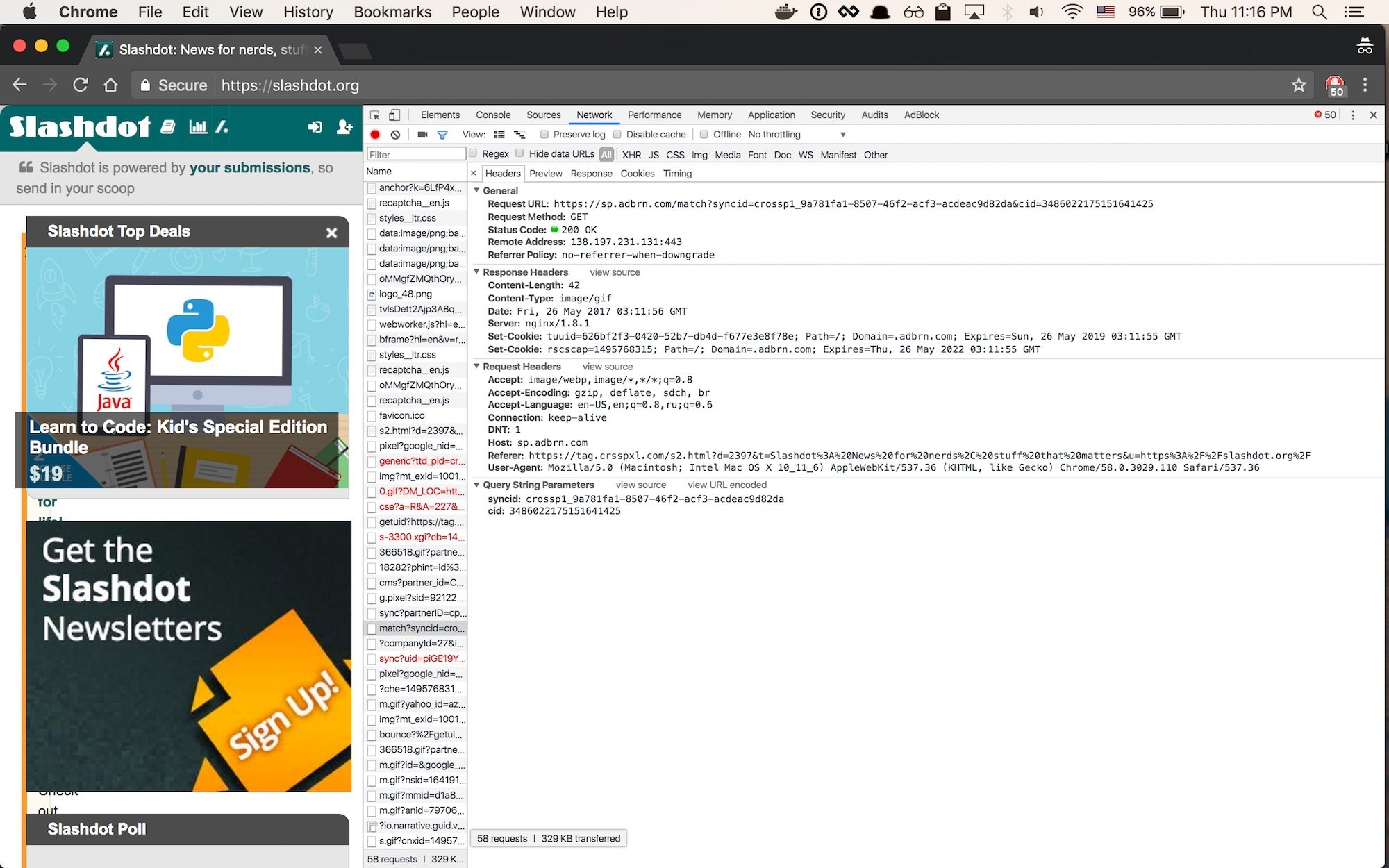
Task: Reload the Slashdot page
Action: click(81, 85)
